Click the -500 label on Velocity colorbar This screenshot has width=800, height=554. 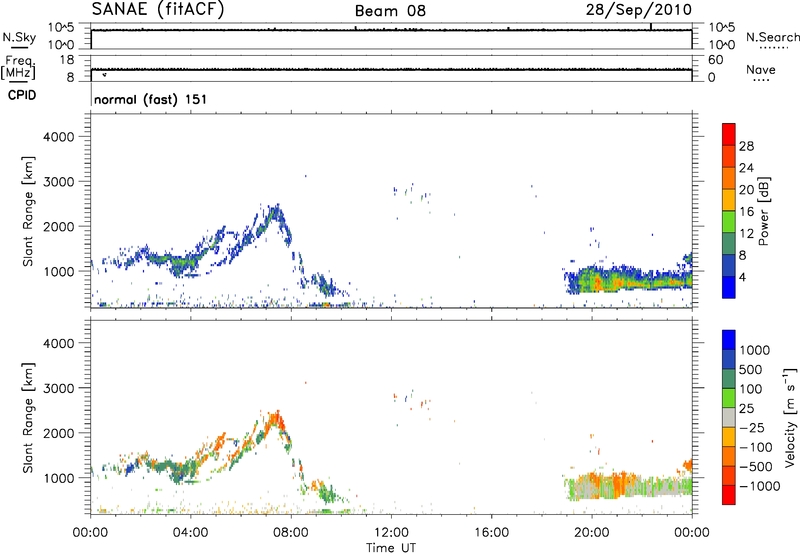click(756, 467)
